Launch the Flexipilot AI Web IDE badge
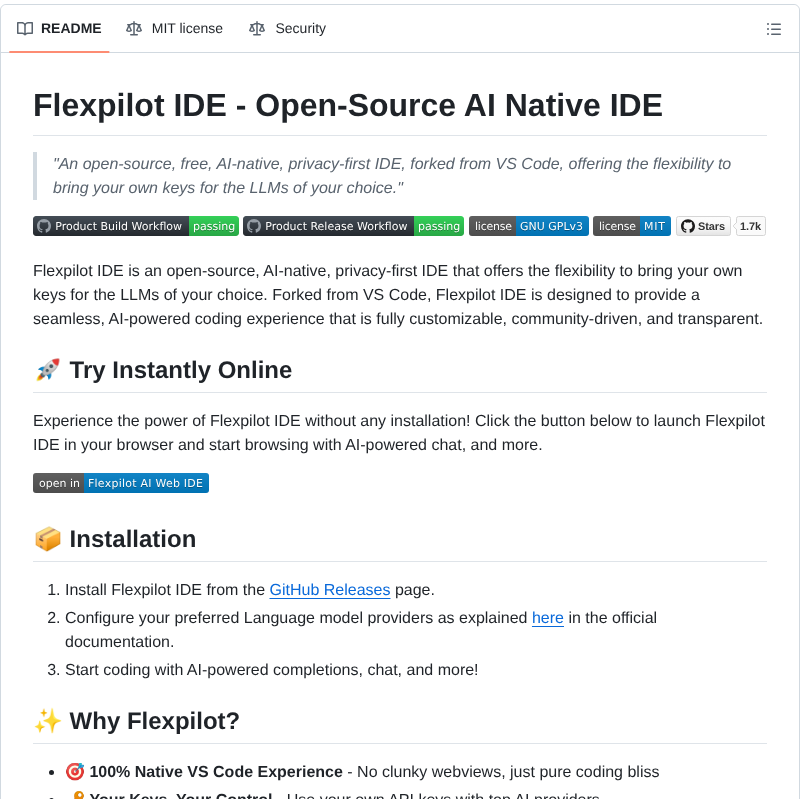Viewport: 800px width, 799px height. coord(146,483)
